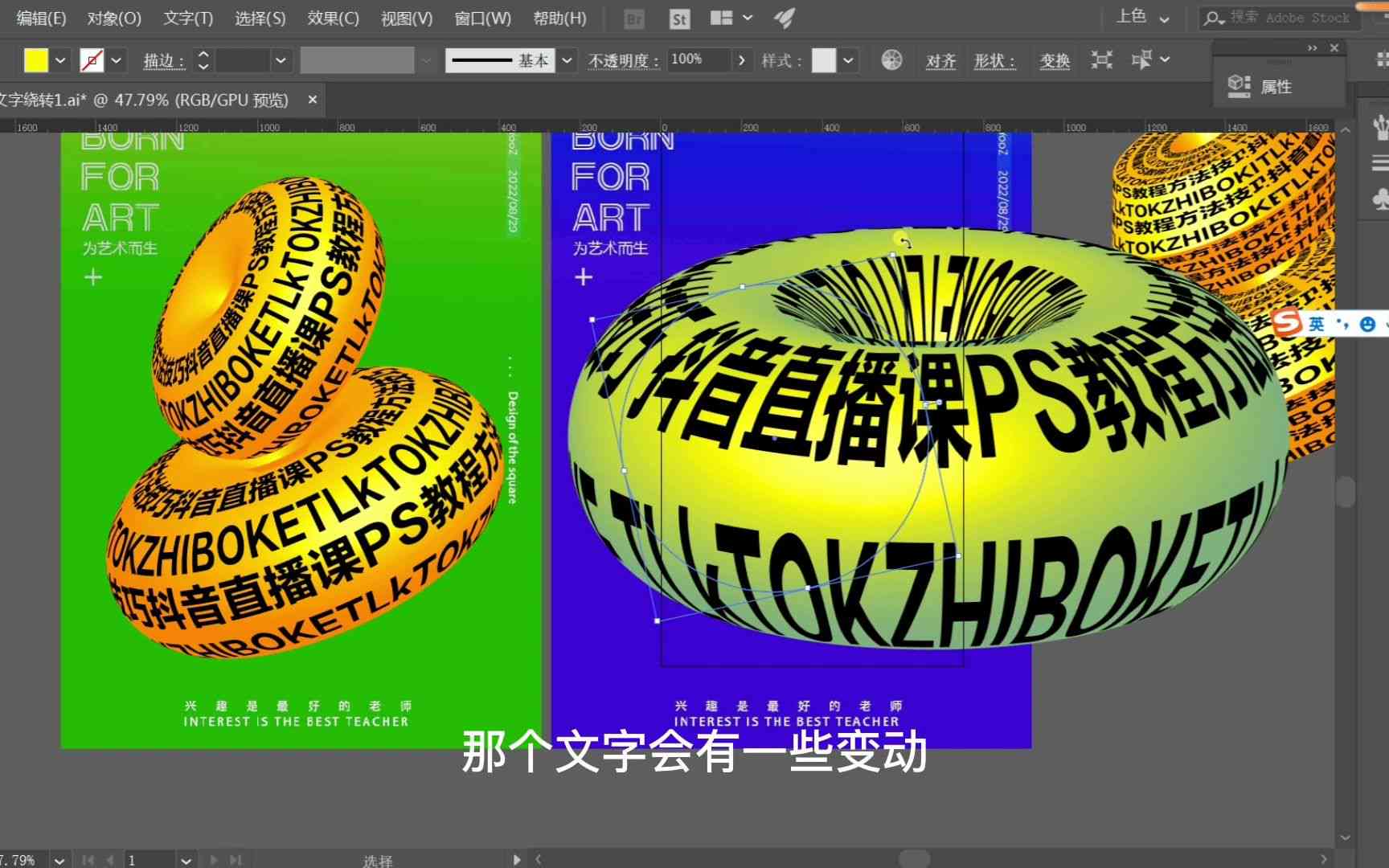Click the Sogou input method S icon
The width and height of the screenshot is (1389, 868).
[x=1286, y=322]
